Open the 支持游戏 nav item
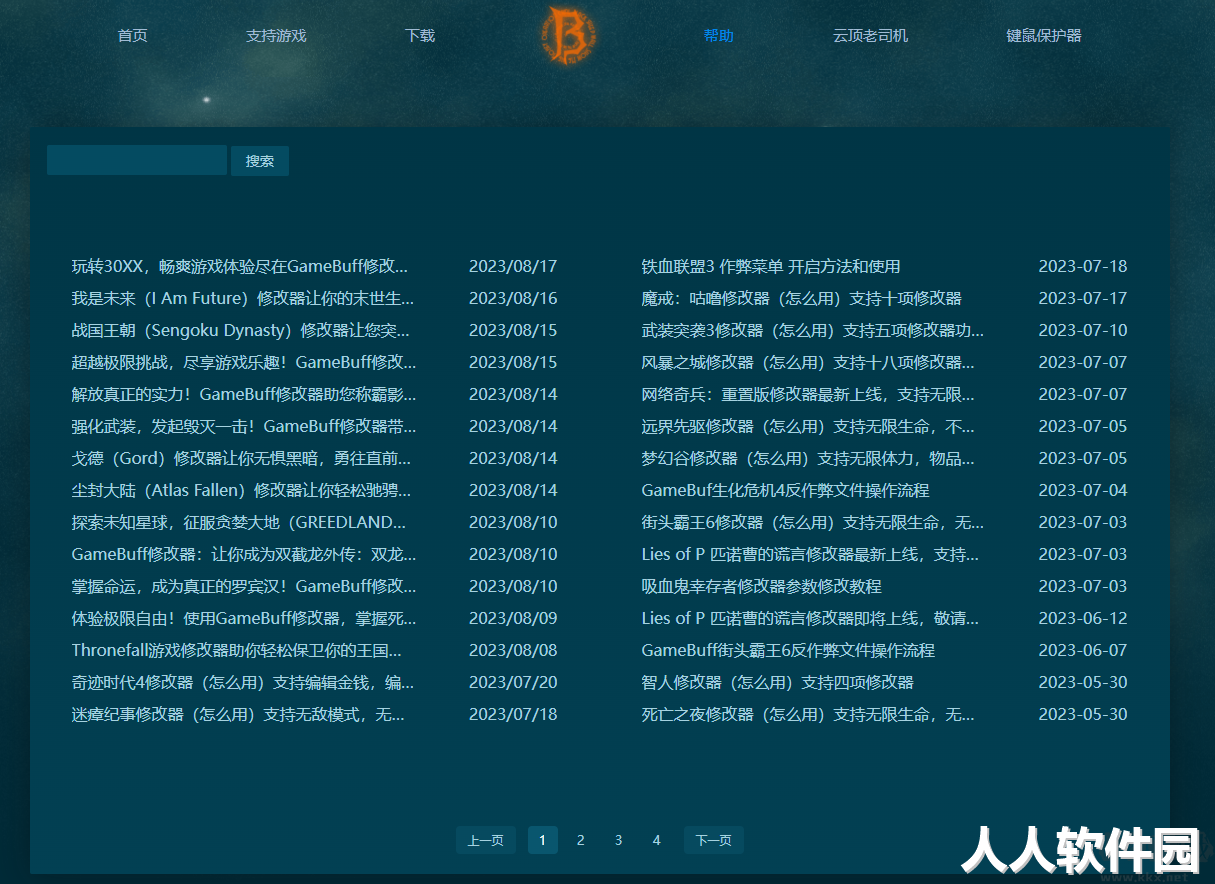The width and height of the screenshot is (1215, 884). pos(276,36)
